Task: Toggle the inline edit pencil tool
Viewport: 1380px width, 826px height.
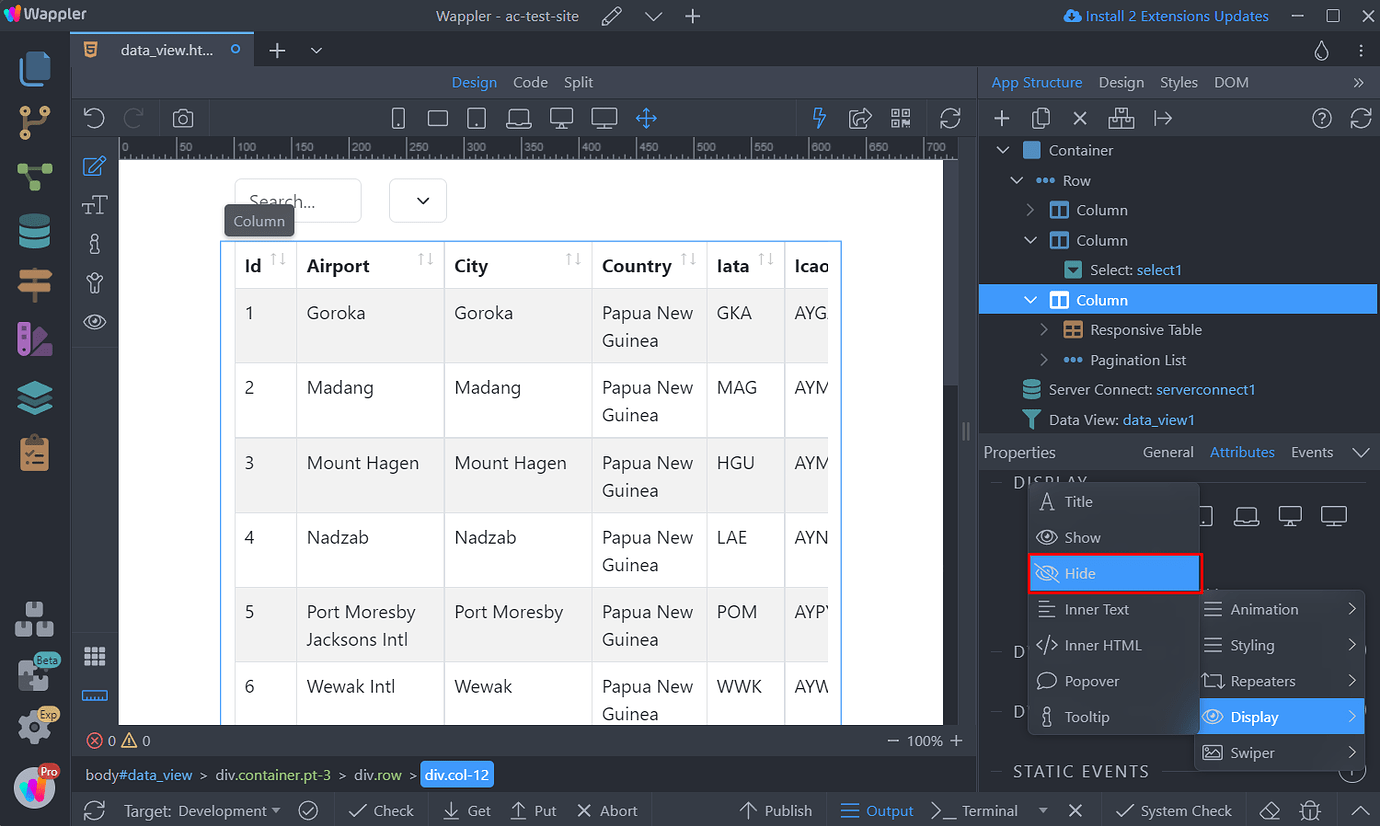Action: pos(95,166)
